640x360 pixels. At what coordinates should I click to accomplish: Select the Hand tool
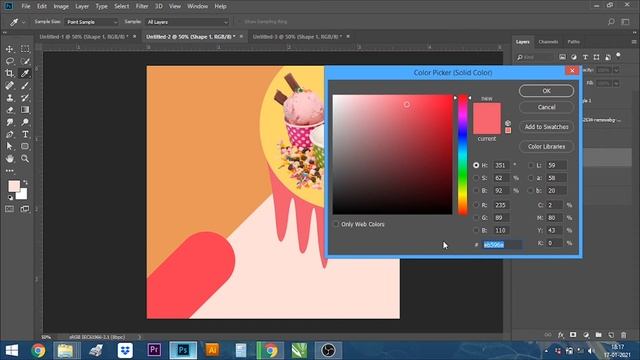coord(9,158)
